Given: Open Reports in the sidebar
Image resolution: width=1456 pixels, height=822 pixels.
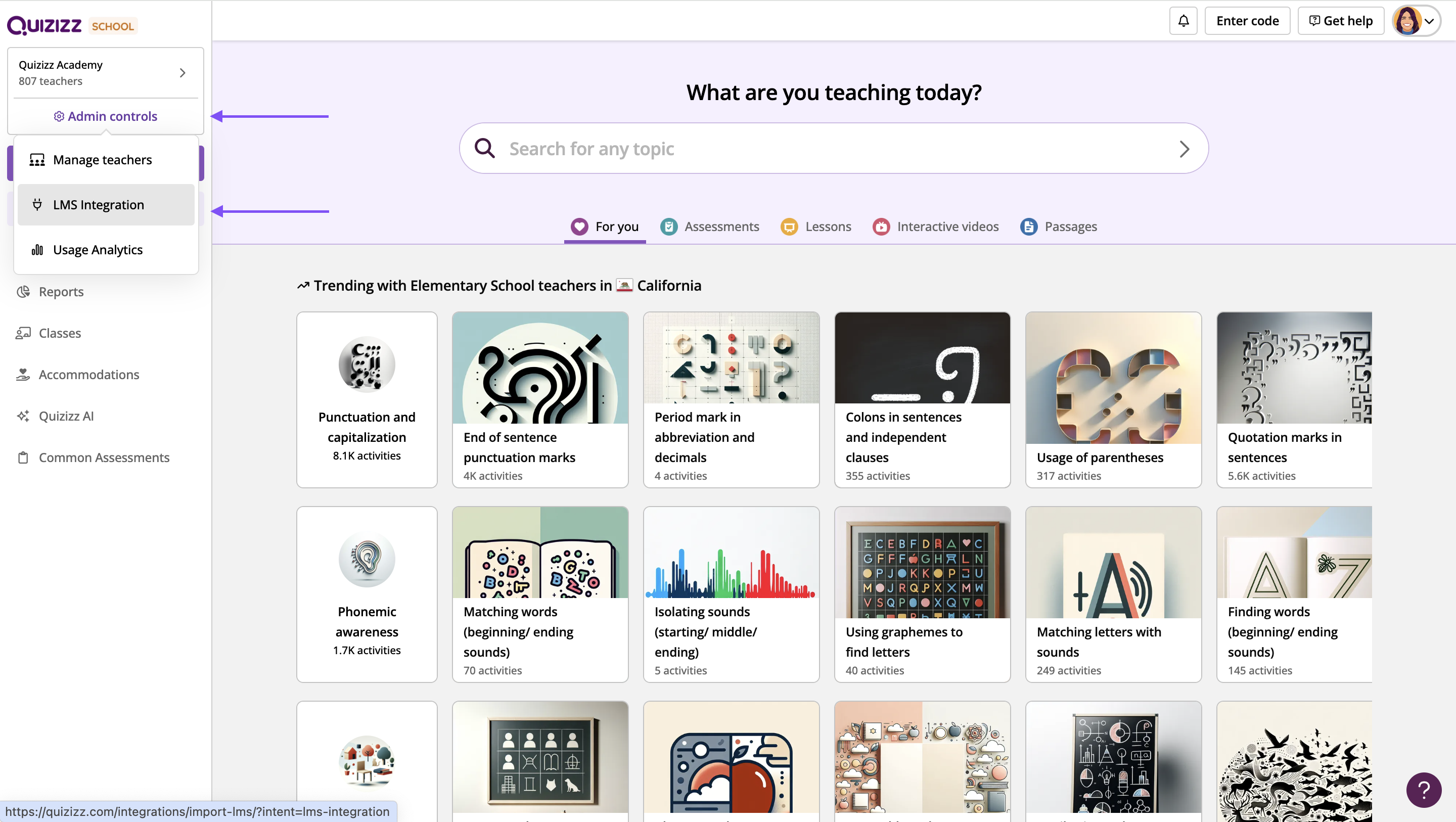Looking at the screenshot, I should tap(61, 292).
